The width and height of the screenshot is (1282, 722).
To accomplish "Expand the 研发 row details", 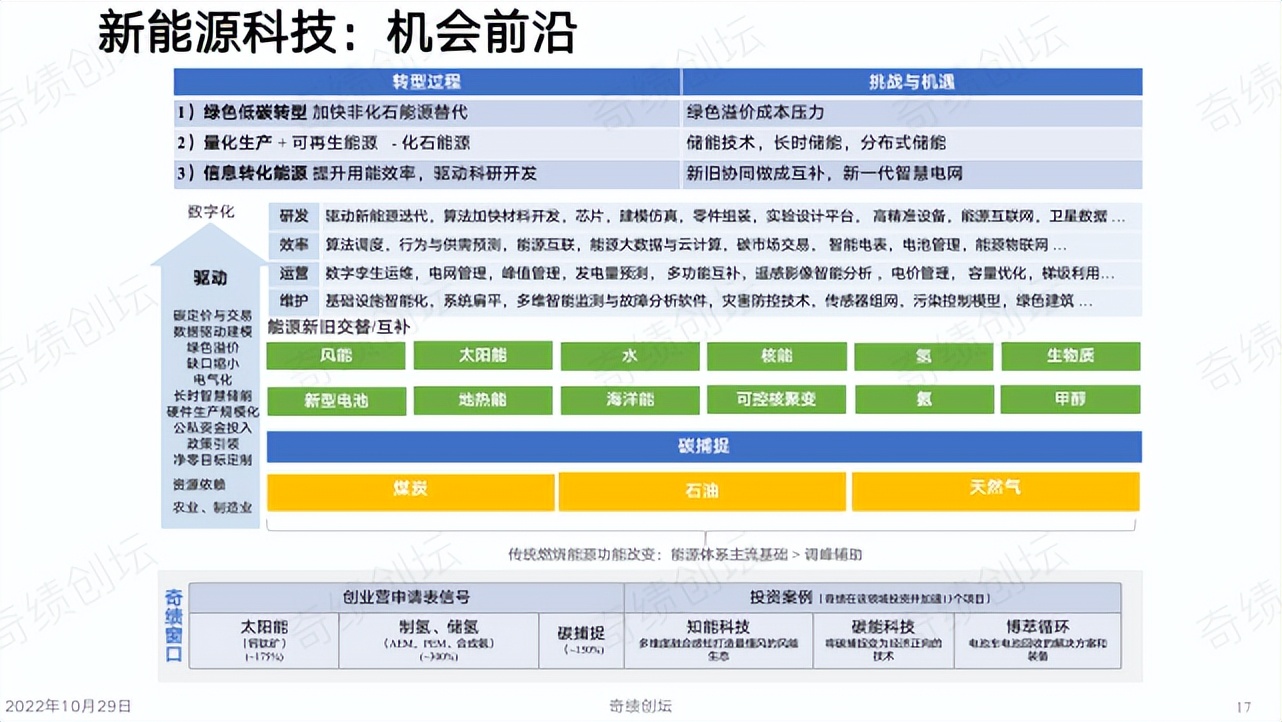I will (293, 216).
